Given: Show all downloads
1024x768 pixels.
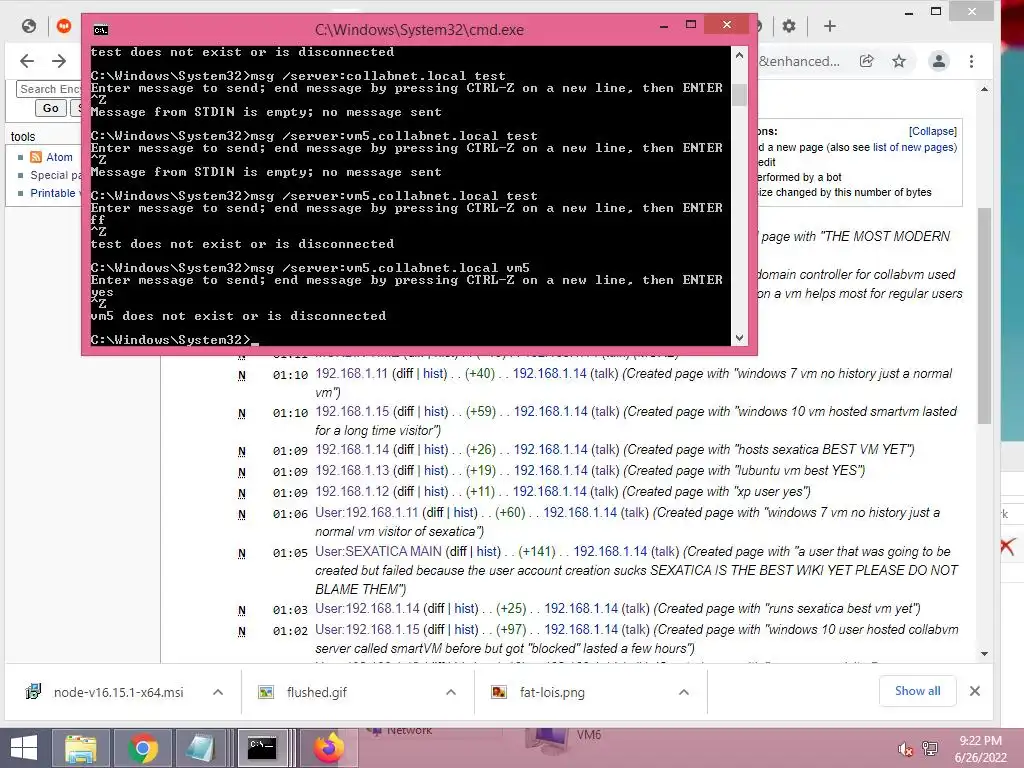Looking at the screenshot, I should point(918,691).
